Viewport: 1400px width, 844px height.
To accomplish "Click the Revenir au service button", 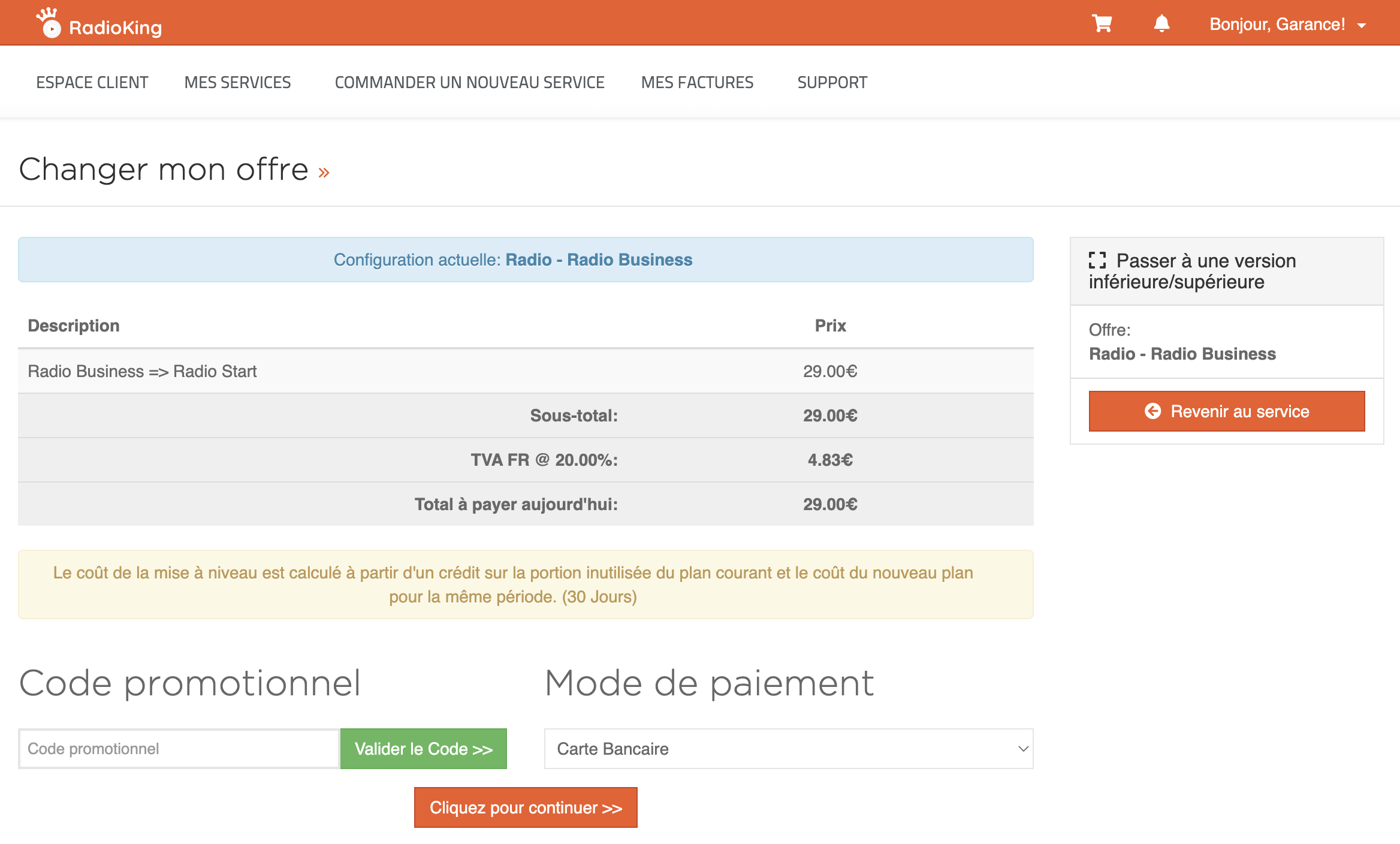I will (1226, 411).
